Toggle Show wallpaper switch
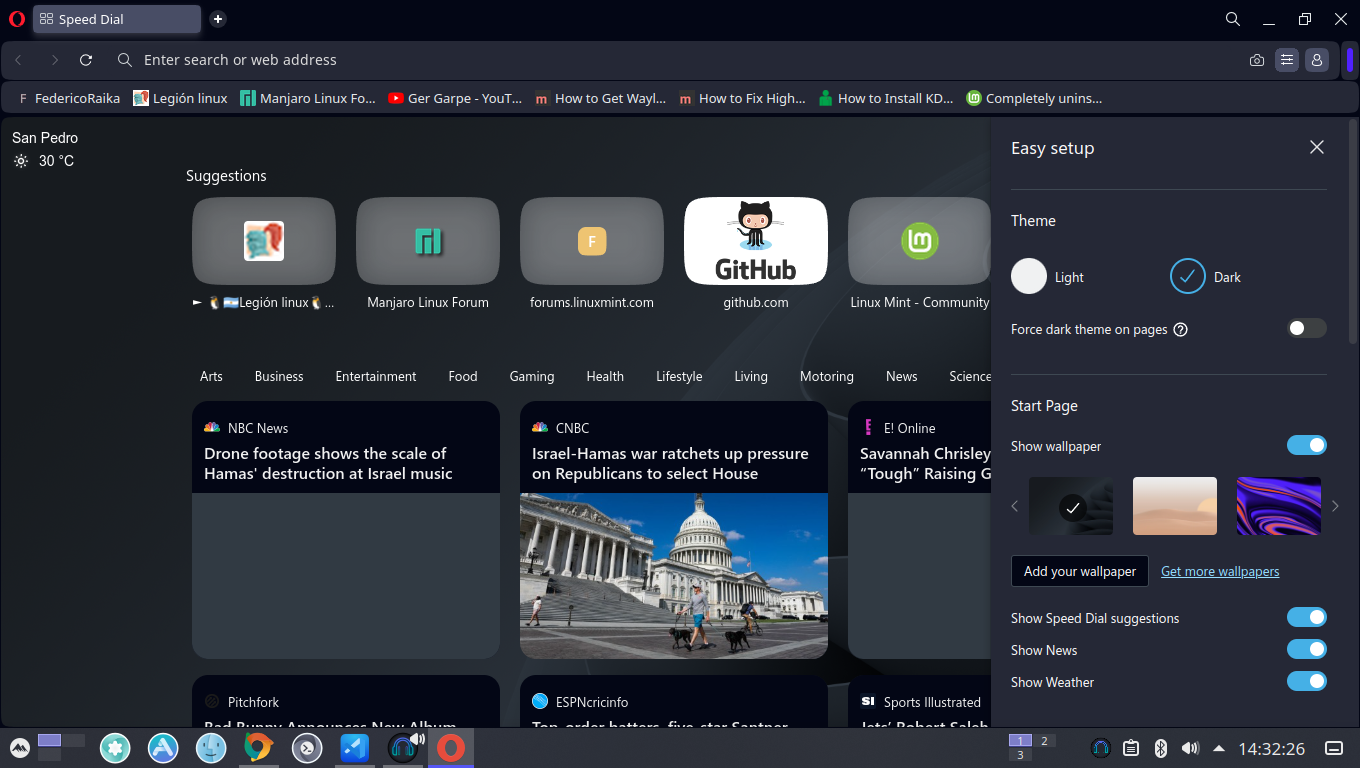Screen dimensions: 1360x768 pos(1306,445)
